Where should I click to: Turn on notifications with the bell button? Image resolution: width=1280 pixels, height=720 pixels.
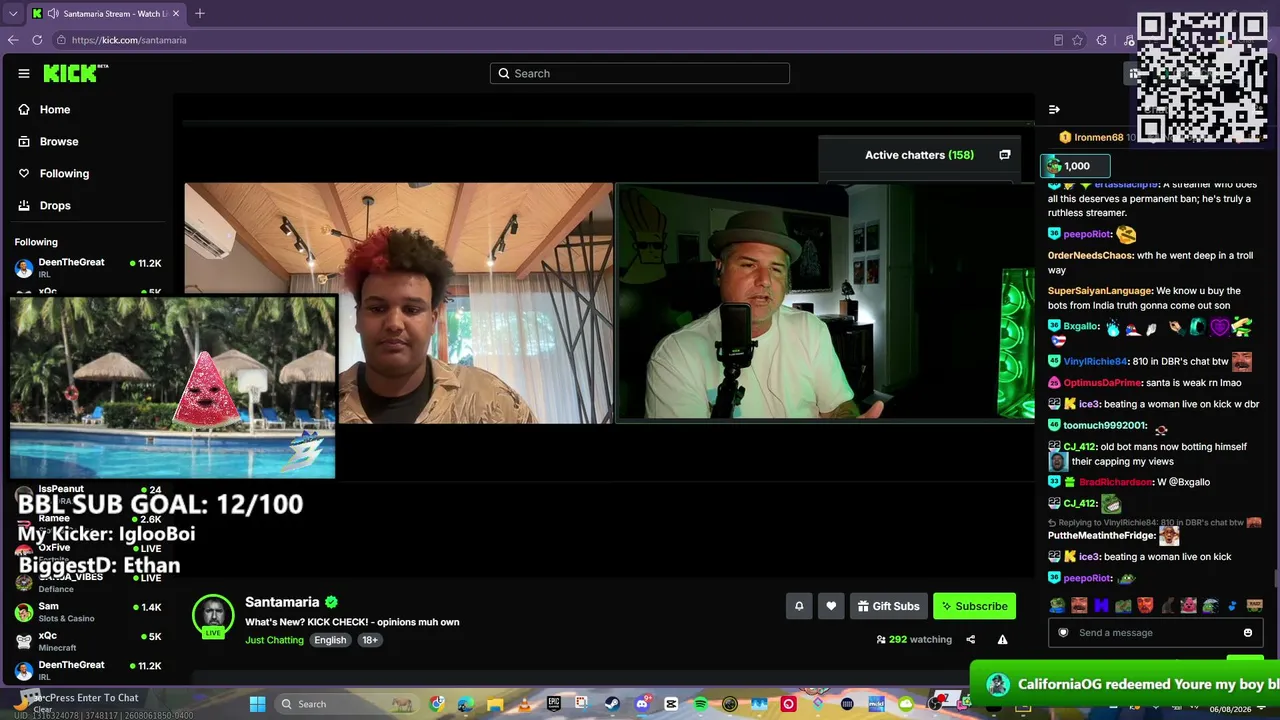[x=799, y=606]
